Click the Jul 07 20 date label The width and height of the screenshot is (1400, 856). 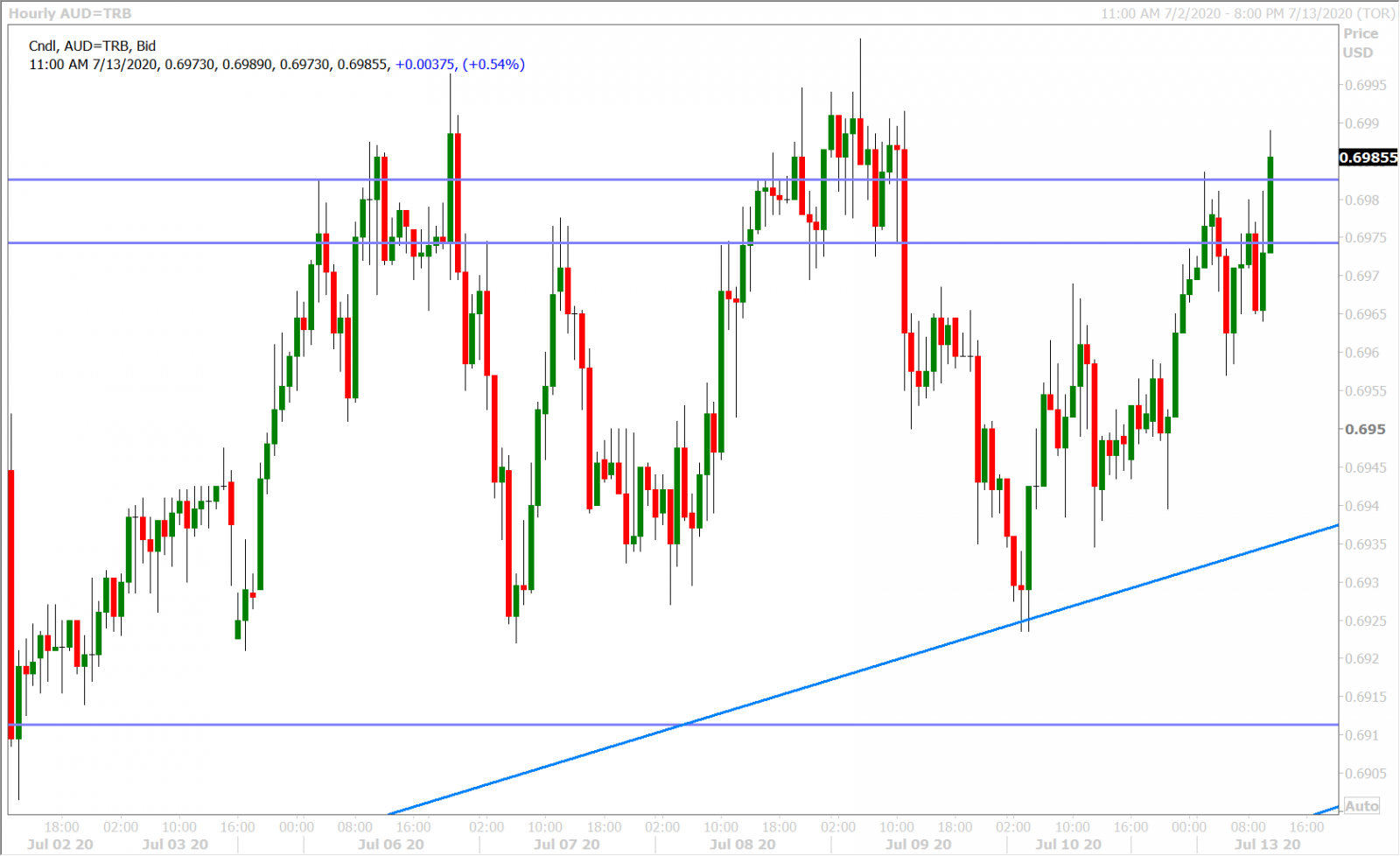click(567, 845)
